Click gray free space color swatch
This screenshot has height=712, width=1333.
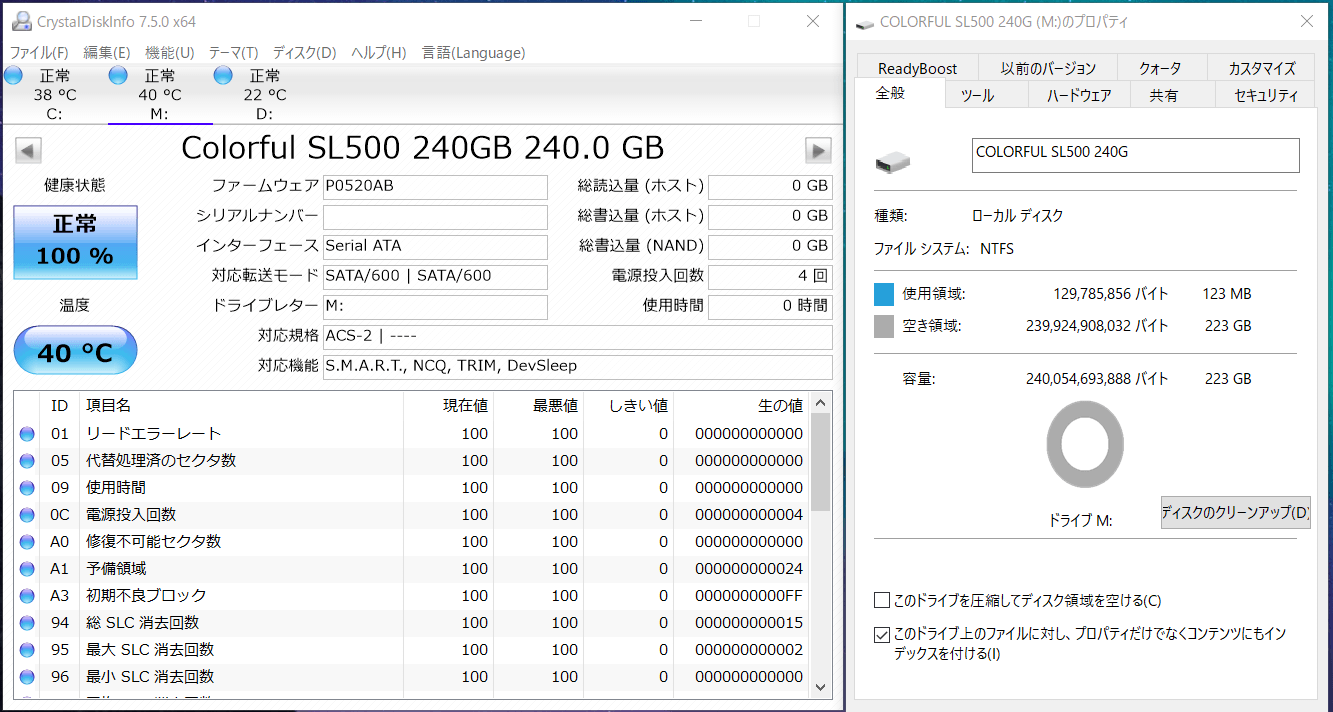tap(884, 326)
